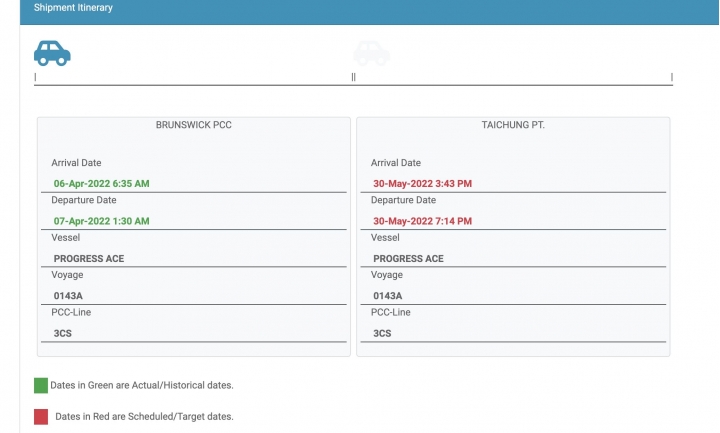Click the faded car icon at midpoint
720x433 pixels.
click(371, 53)
